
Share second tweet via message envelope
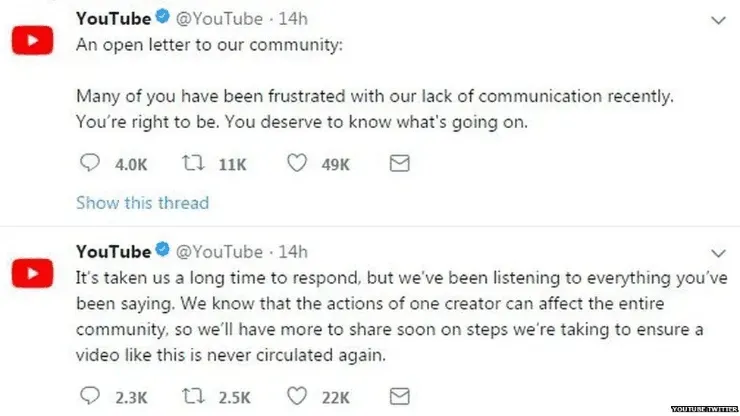coord(399,395)
